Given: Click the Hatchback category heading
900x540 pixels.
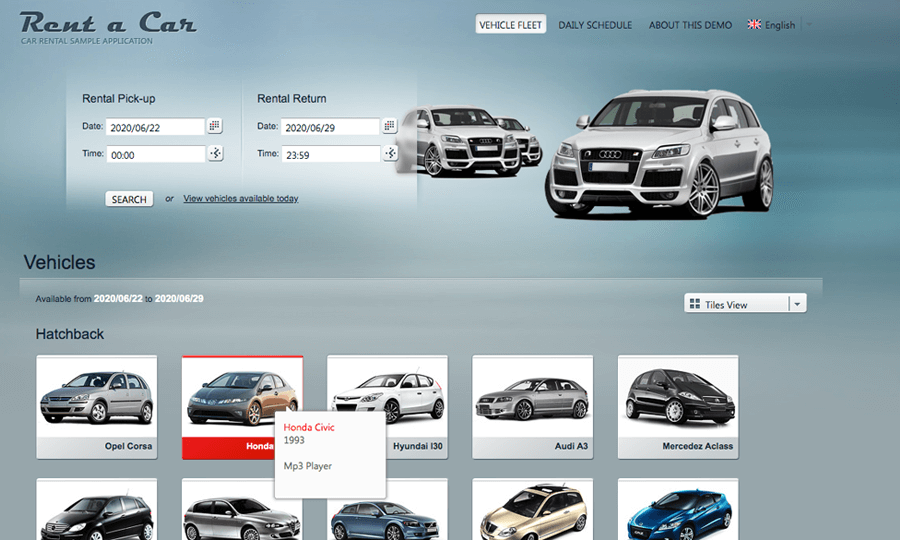Looking at the screenshot, I should click(69, 334).
